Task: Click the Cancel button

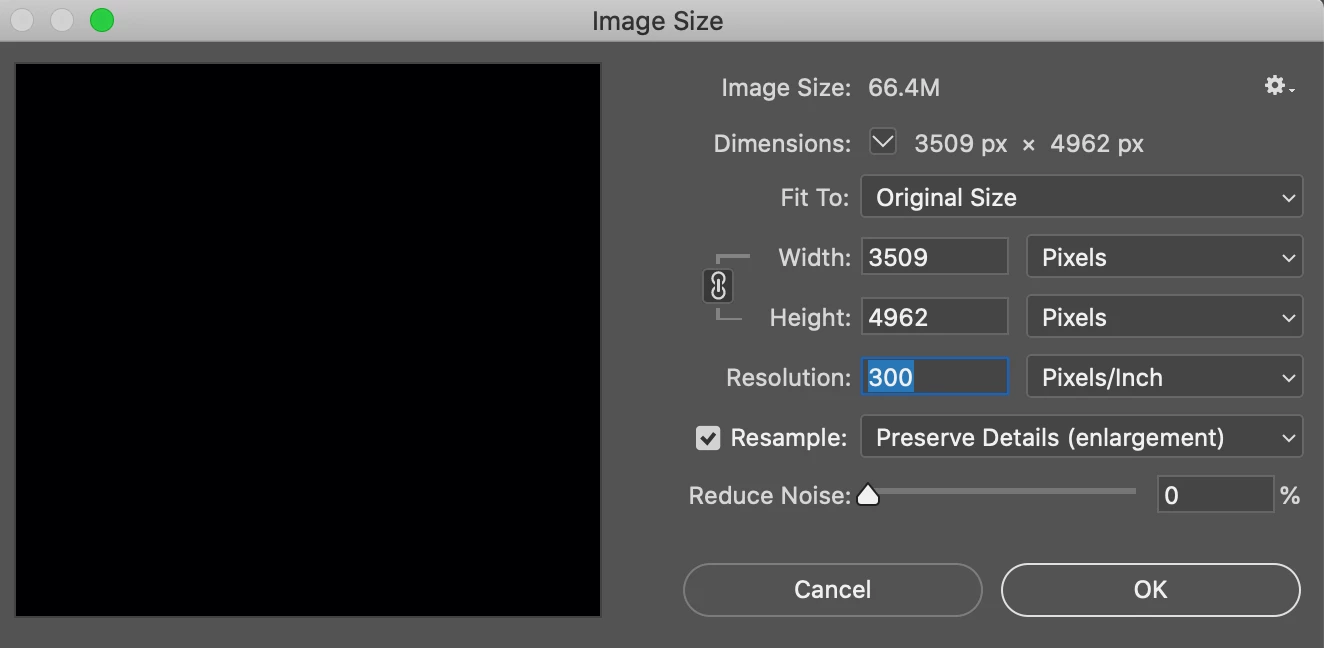Action: [832, 589]
